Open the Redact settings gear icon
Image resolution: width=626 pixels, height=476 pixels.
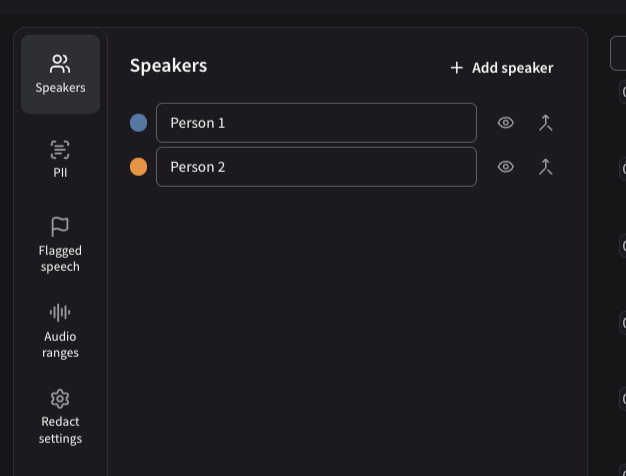[x=60, y=399]
